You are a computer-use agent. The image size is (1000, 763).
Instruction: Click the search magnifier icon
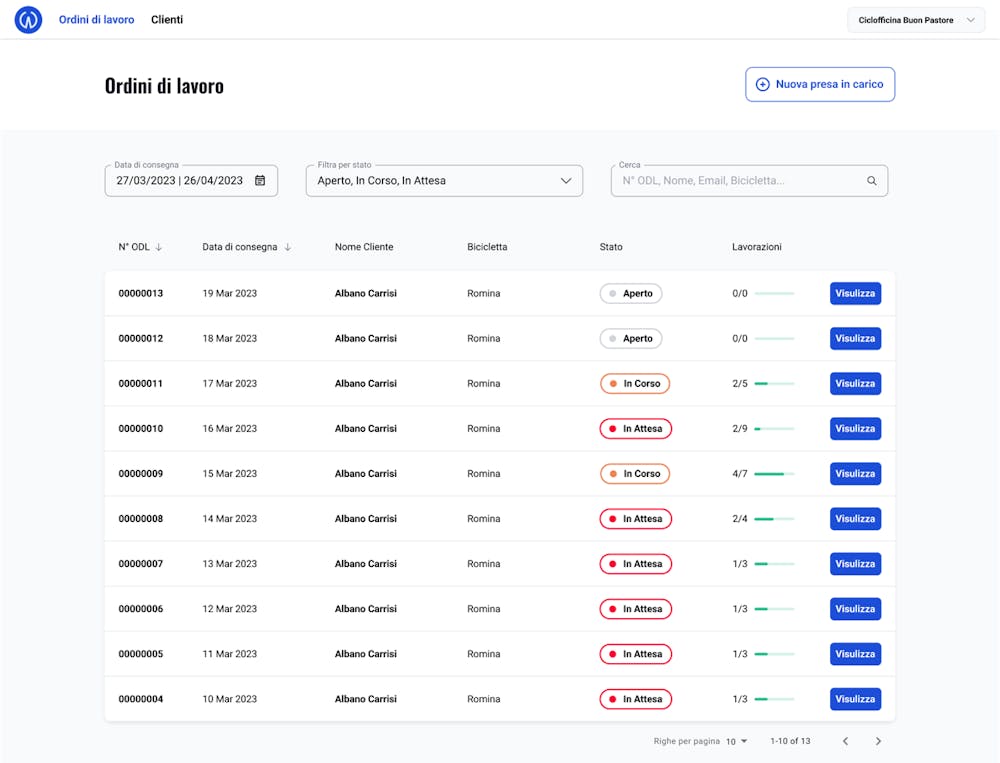[x=872, y=181]
